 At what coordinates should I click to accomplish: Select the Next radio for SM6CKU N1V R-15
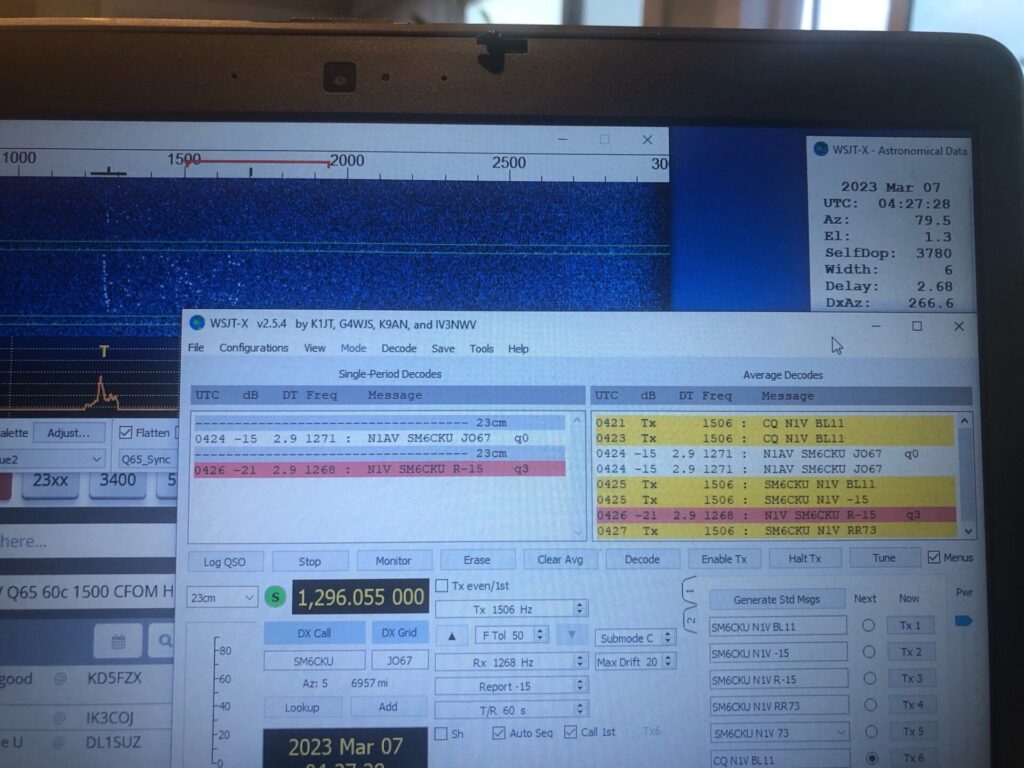[x=869, y=679]
